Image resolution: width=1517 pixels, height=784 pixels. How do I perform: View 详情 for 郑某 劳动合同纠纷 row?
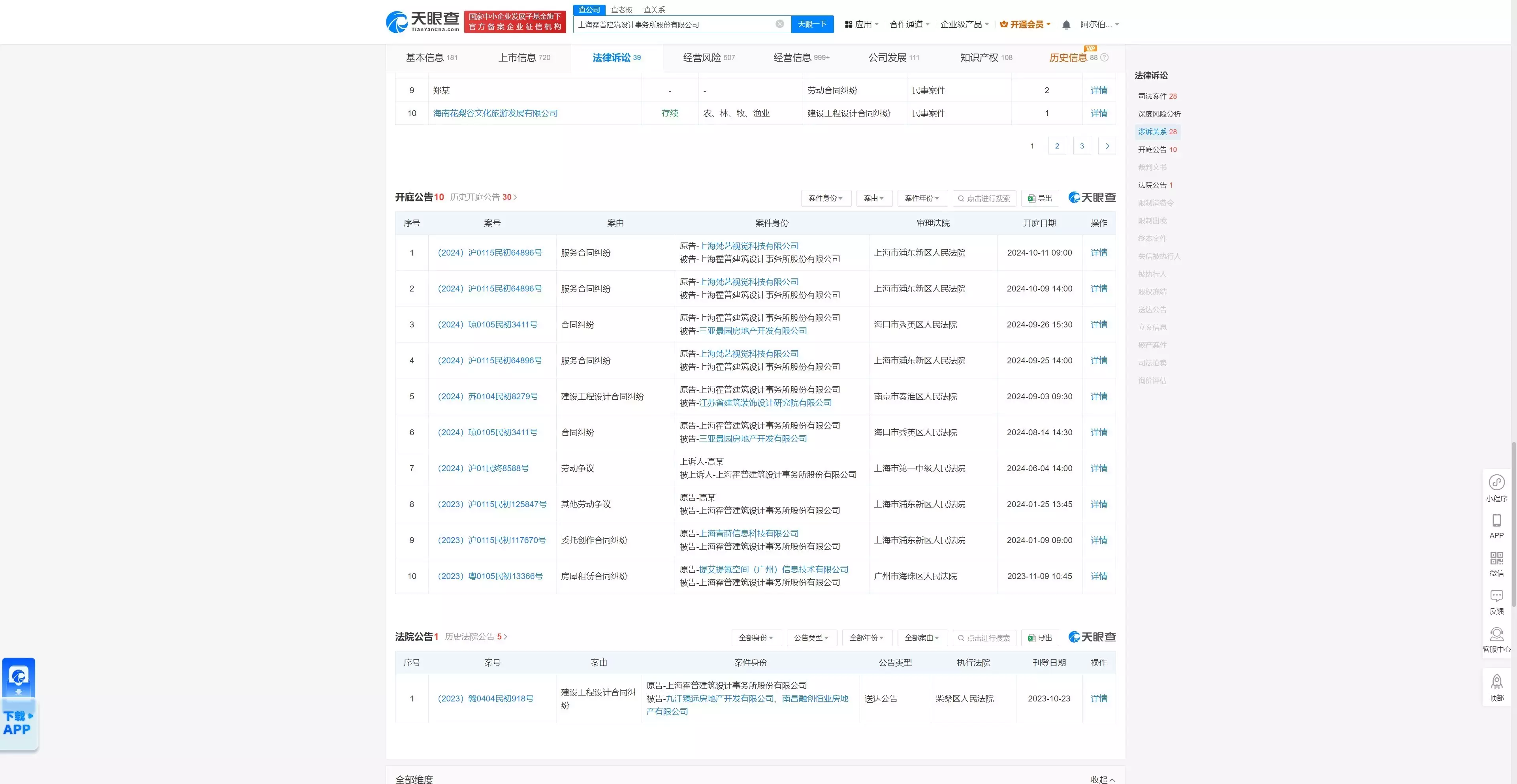point(1099,90)
